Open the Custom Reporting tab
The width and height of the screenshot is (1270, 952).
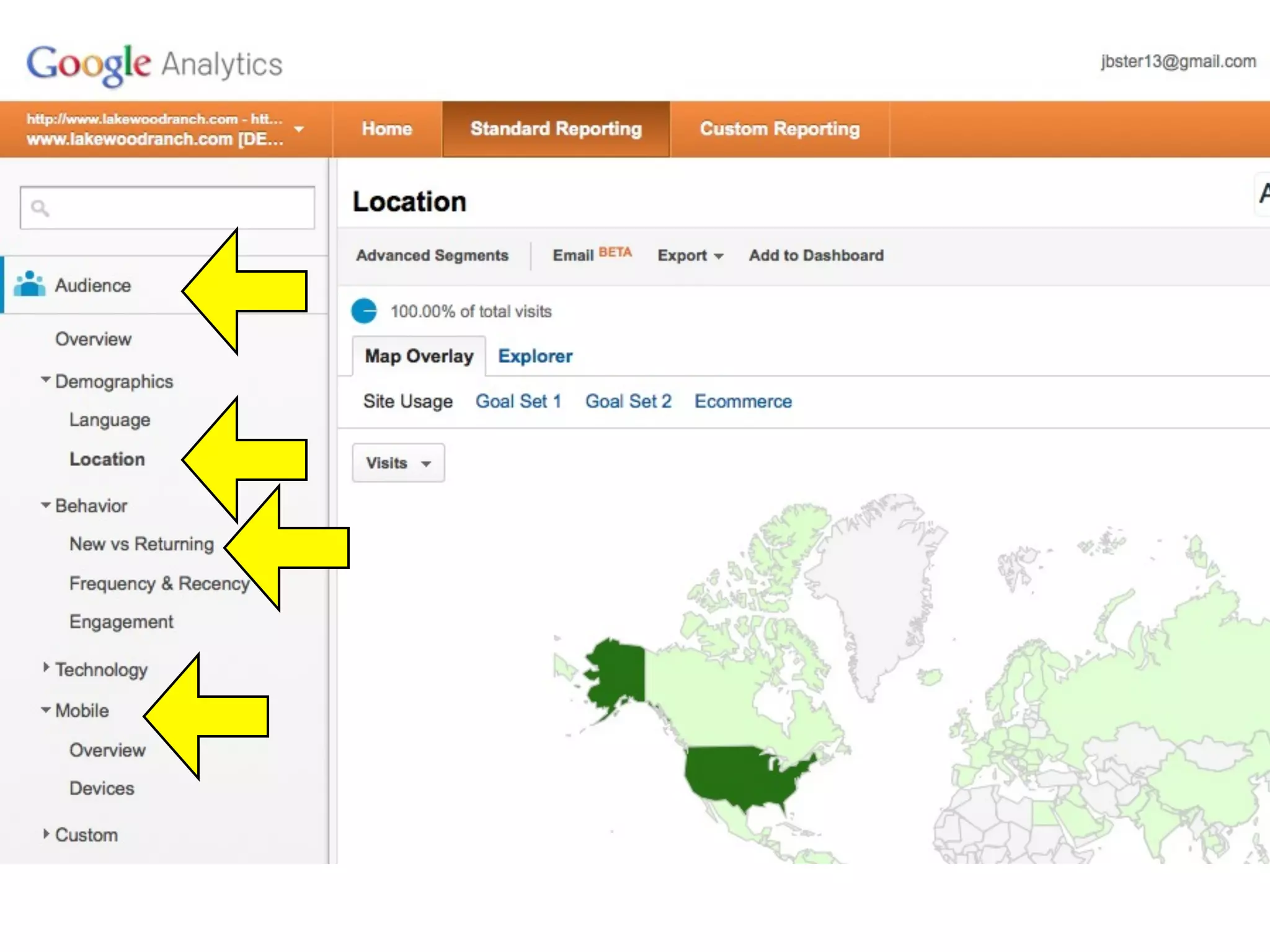pyautogui.click(x=779, y=129)
